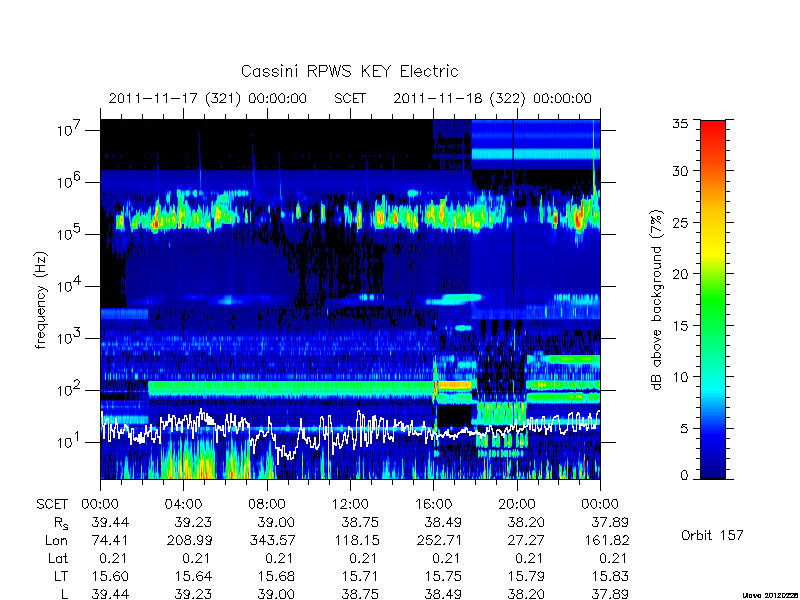Select the end date label "2011-11-18 (322) 00:00:00"

pos(492,98)
